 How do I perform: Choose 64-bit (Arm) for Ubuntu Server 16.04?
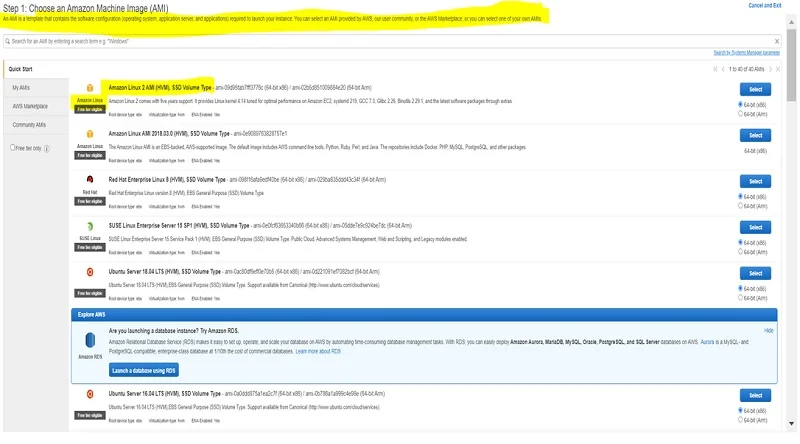coord(740,420)
